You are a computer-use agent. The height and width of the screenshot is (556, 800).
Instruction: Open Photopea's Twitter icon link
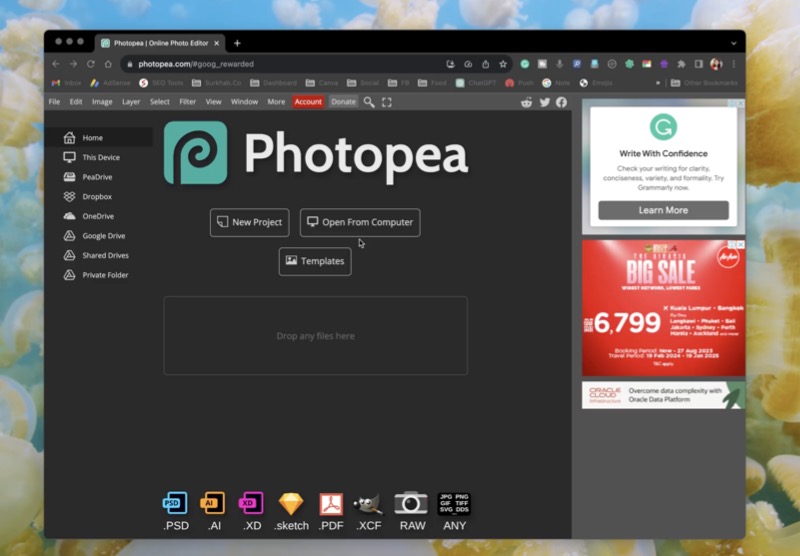(545, 102)
